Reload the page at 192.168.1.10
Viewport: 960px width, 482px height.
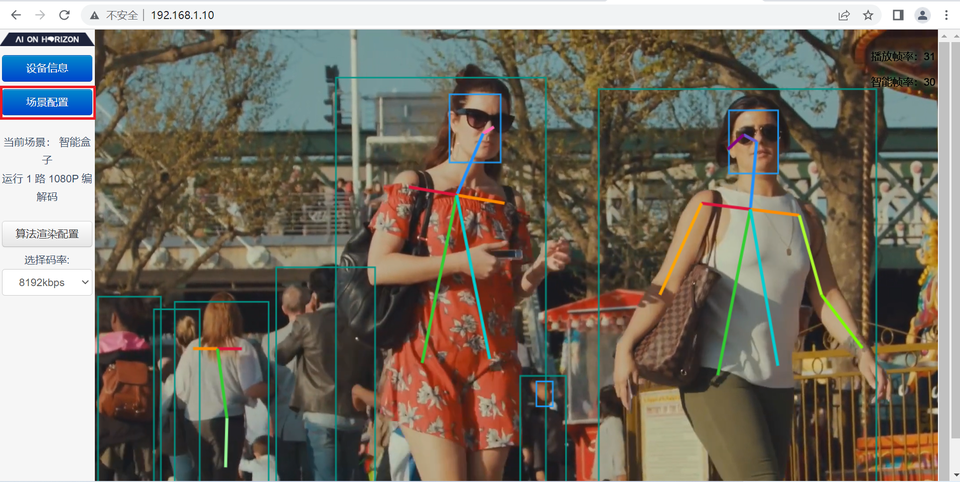pyautogui.click(x=64, y=15)
